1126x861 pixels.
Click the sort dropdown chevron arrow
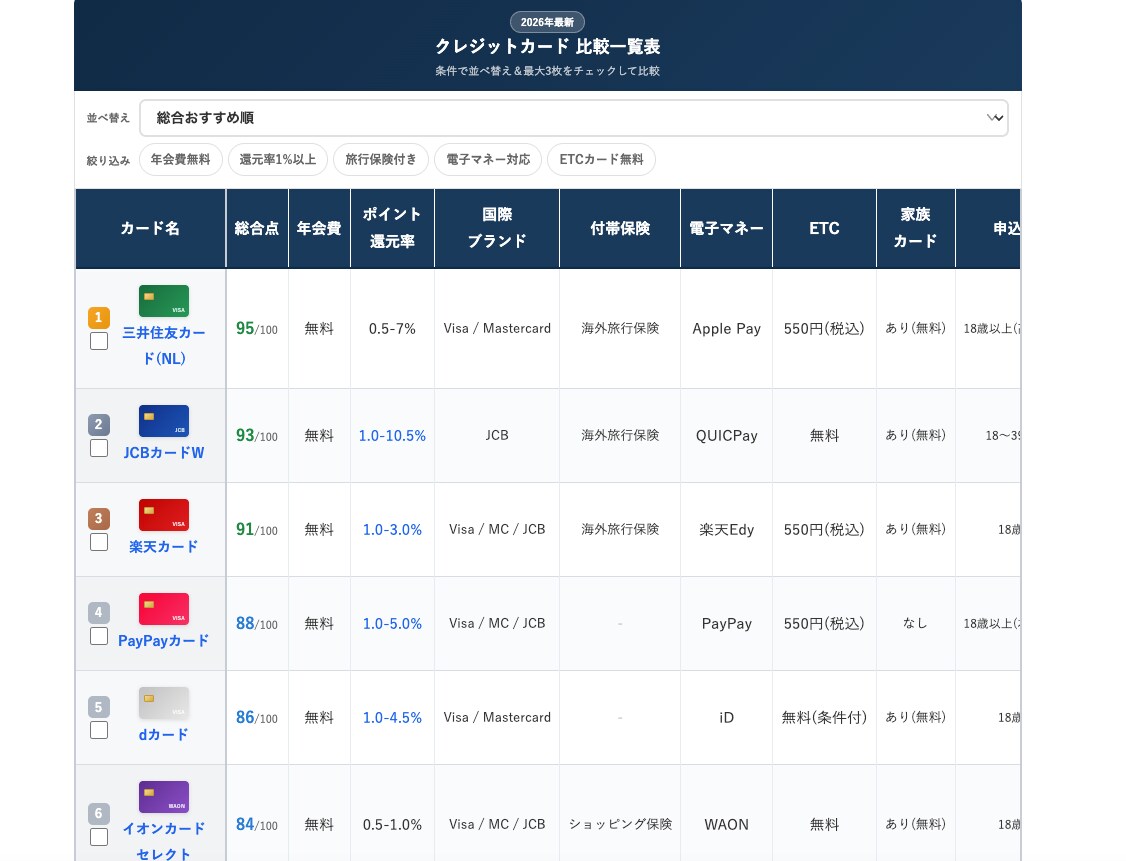(995, 118)
